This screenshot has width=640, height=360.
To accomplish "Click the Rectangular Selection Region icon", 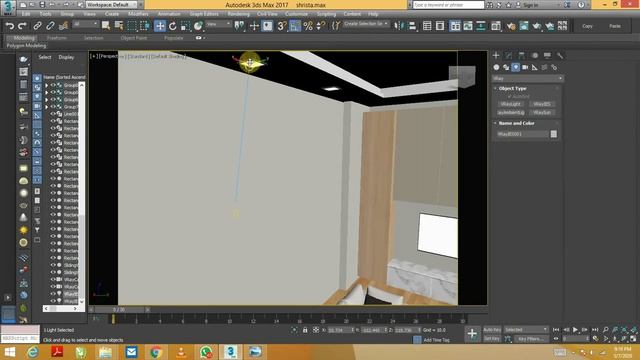I will pos(131,26).
